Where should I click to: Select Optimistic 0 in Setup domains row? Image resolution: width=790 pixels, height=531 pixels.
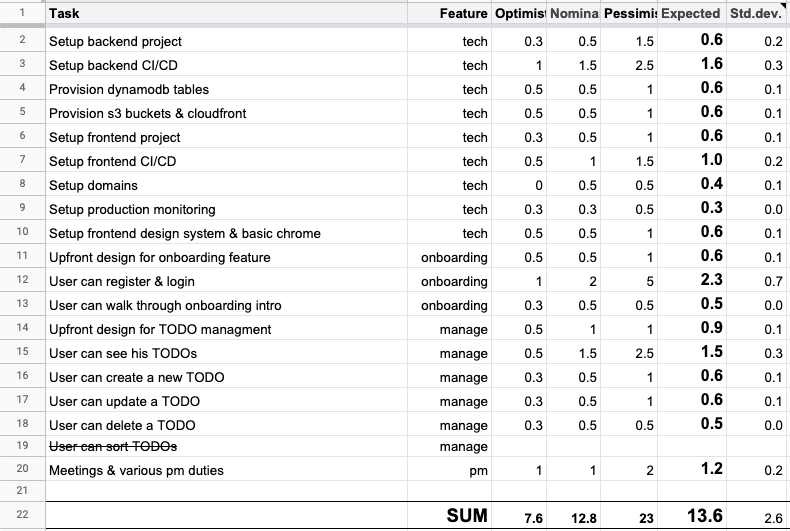coord(519,184)
